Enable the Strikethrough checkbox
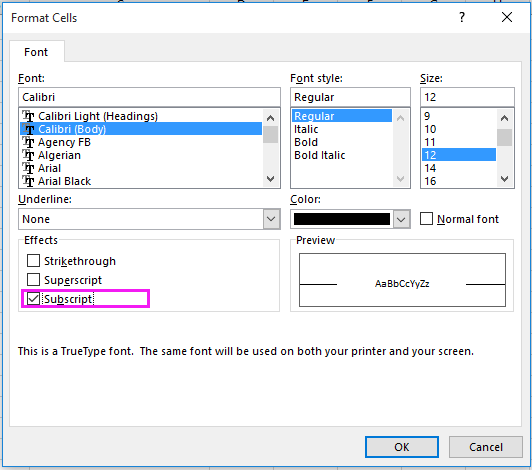The height and width of the screenshot is (470, 532). [33, 261]
